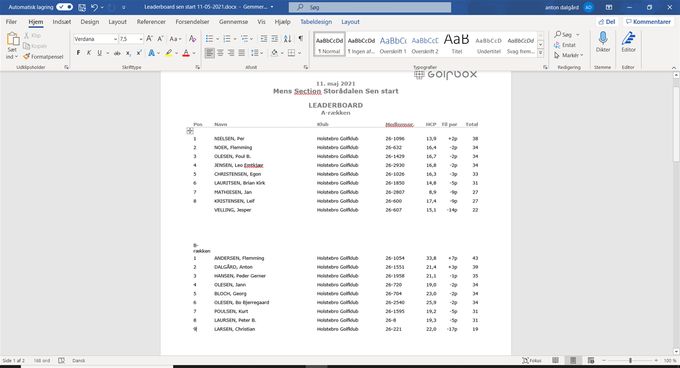
Task: Sort table content with A-Z icon
Action: click(287, 39)
